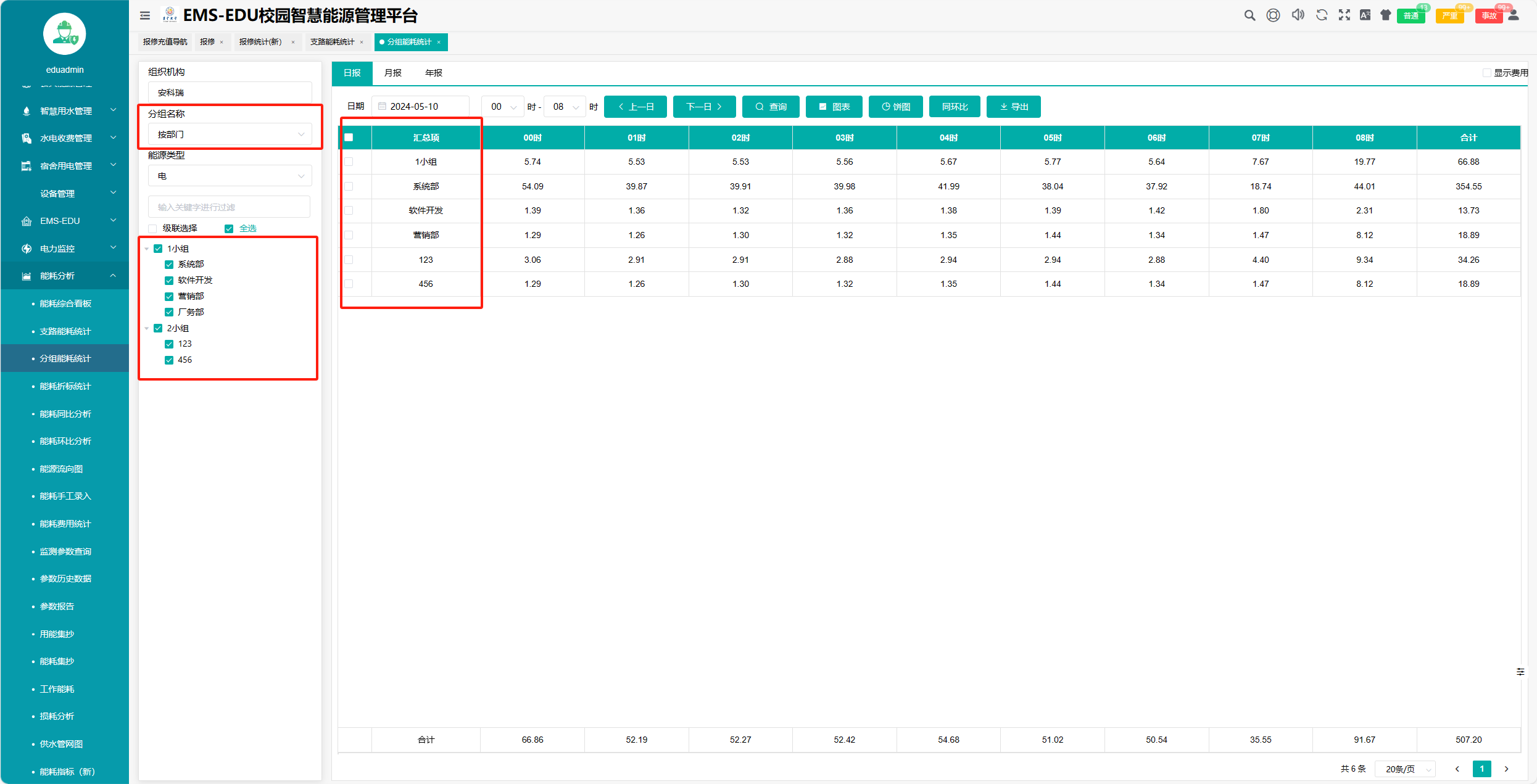This screenshot has width=1537, height=784.
Task: Open the 分组名称 按部门 dropdown
Action: point(230,134)
